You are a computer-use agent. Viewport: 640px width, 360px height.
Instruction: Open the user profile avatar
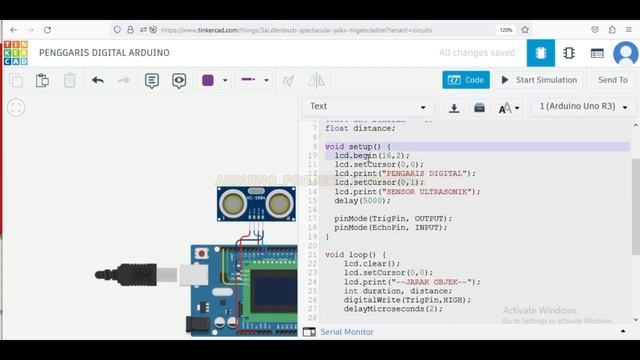[626, 53]
